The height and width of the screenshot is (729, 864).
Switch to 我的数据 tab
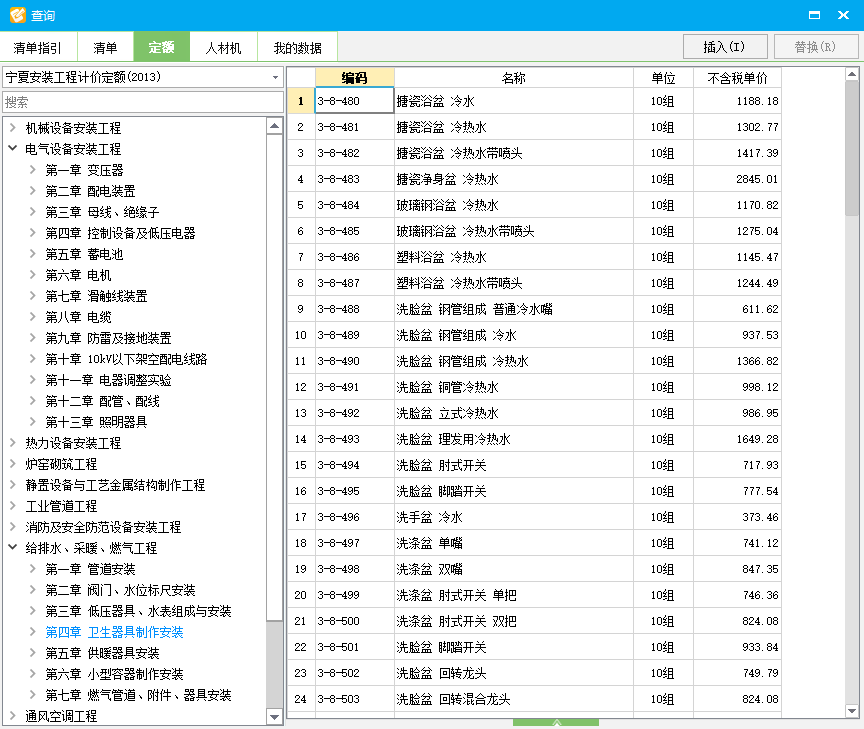pos(297,48)
